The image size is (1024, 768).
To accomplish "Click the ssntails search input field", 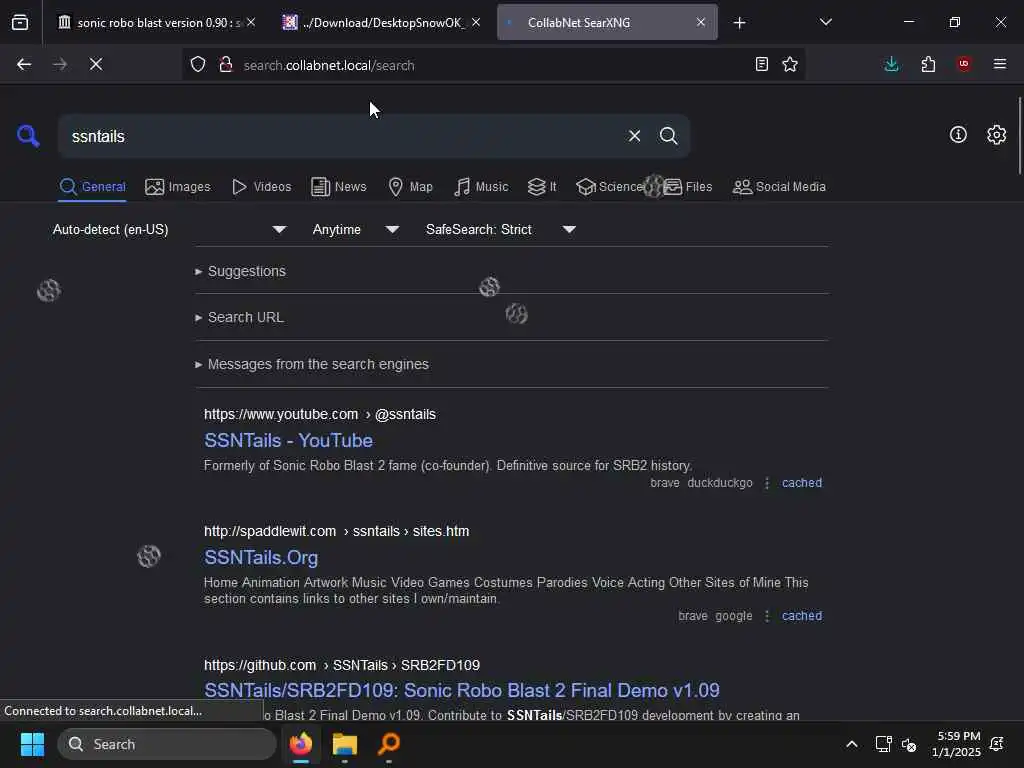I will tap(342, 136).
